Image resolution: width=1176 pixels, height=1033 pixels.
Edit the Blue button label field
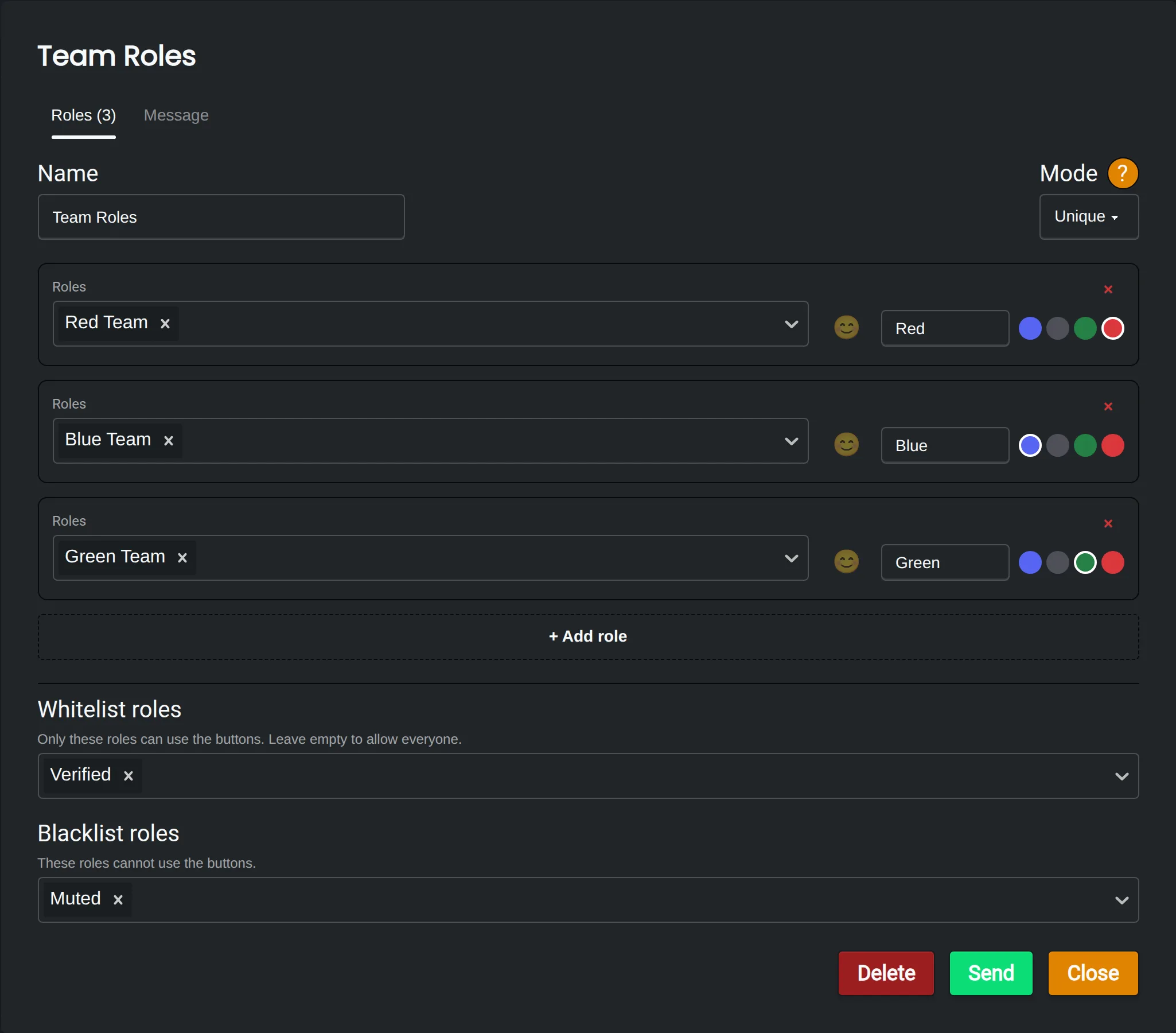coord(945,445)
